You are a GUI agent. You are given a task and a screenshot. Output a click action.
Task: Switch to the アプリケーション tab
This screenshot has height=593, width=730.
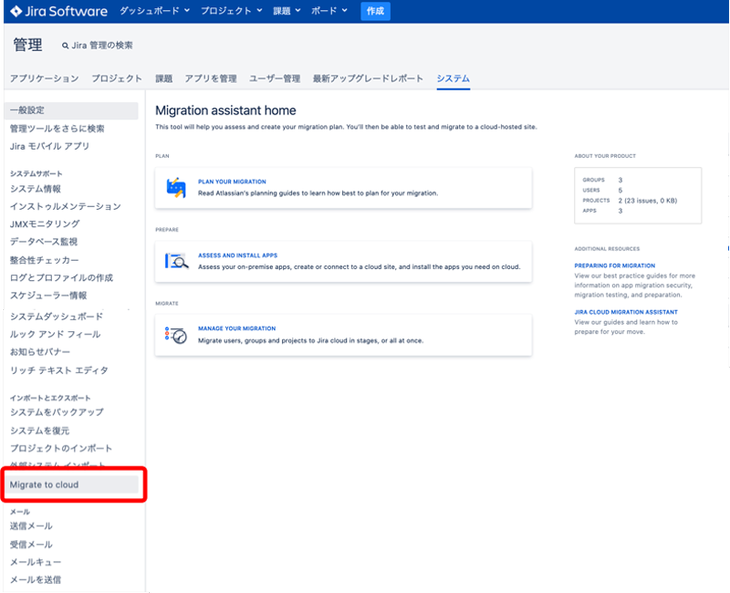click(44, 79)
